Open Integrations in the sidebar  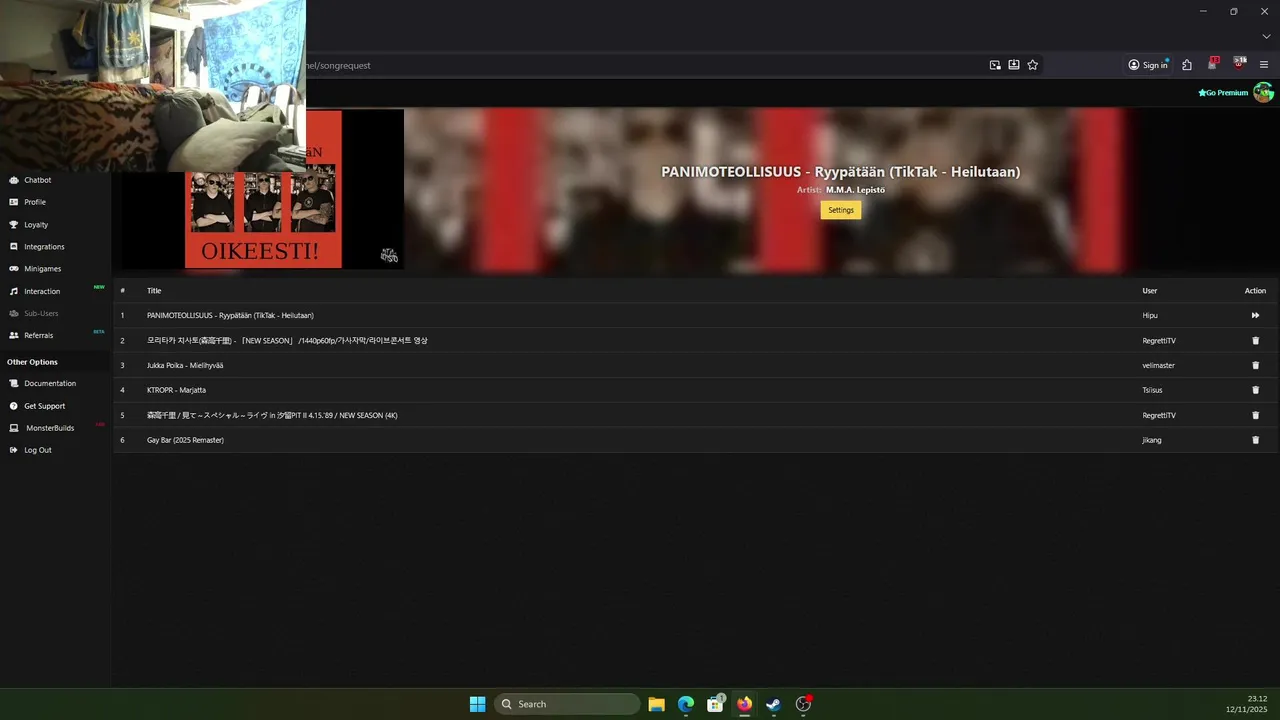[44, 247]
